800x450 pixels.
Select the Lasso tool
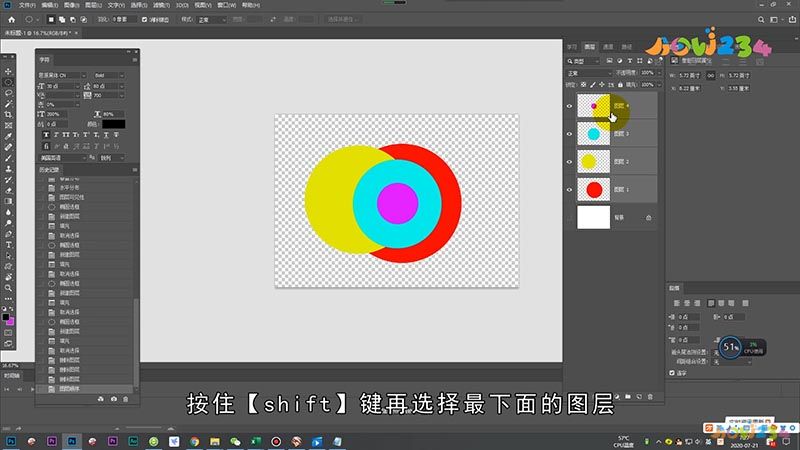coord(8,93)
